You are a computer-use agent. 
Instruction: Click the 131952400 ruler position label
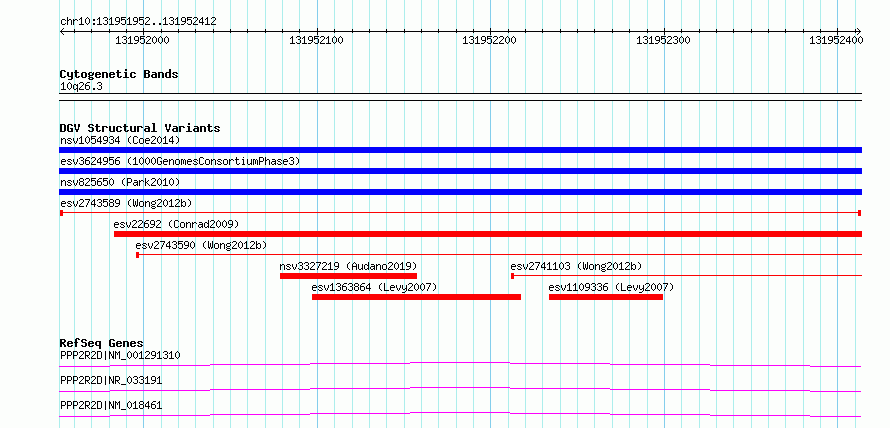pos(836,40)
